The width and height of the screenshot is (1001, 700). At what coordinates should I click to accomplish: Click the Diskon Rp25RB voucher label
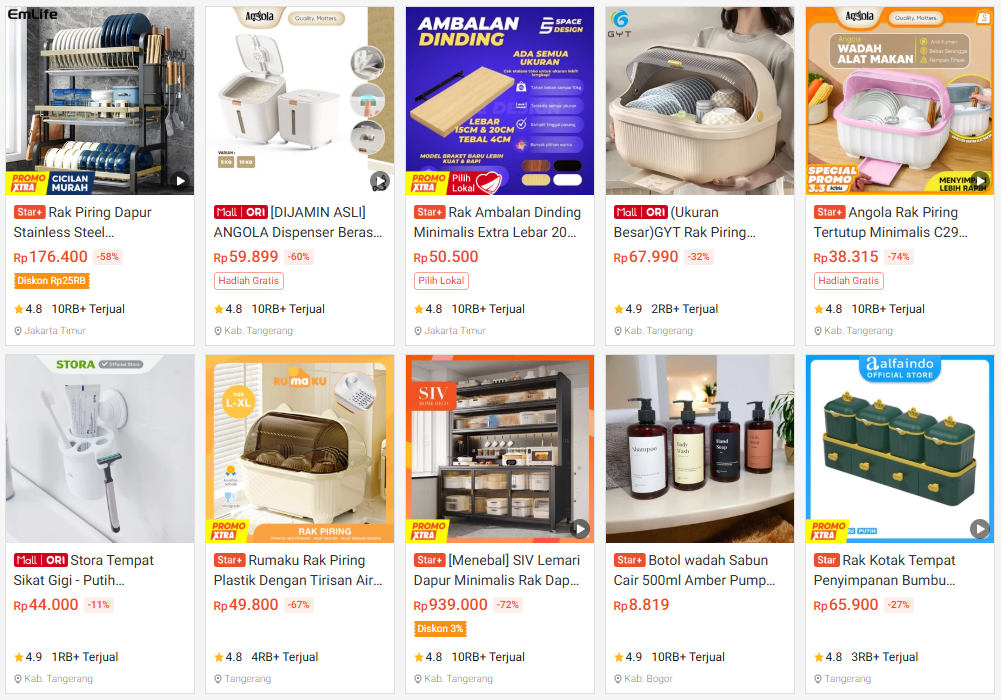click(52, 281)
